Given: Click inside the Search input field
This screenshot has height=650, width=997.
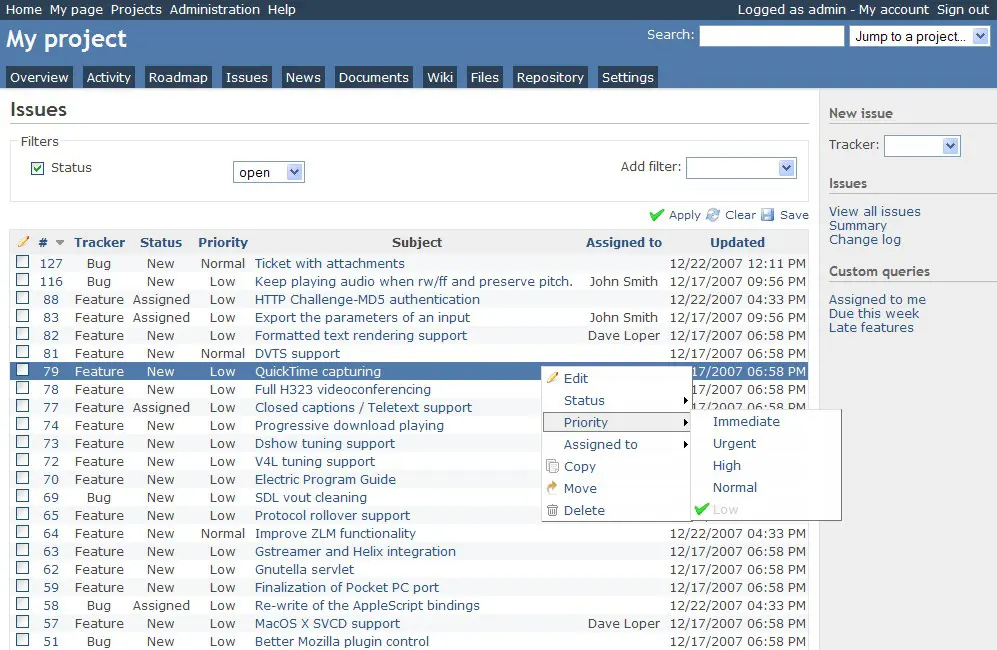Looking at the screenshot, I should [770, 35].
